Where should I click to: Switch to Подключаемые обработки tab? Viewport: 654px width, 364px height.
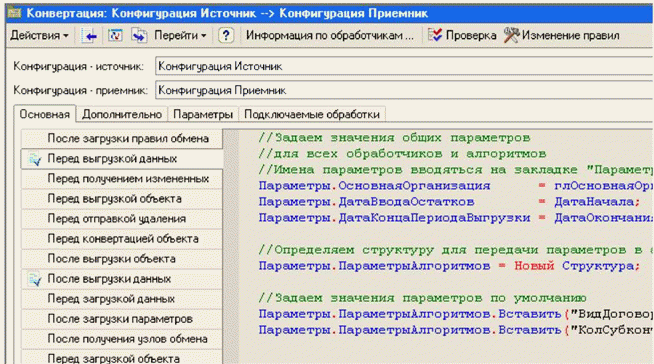312,114
